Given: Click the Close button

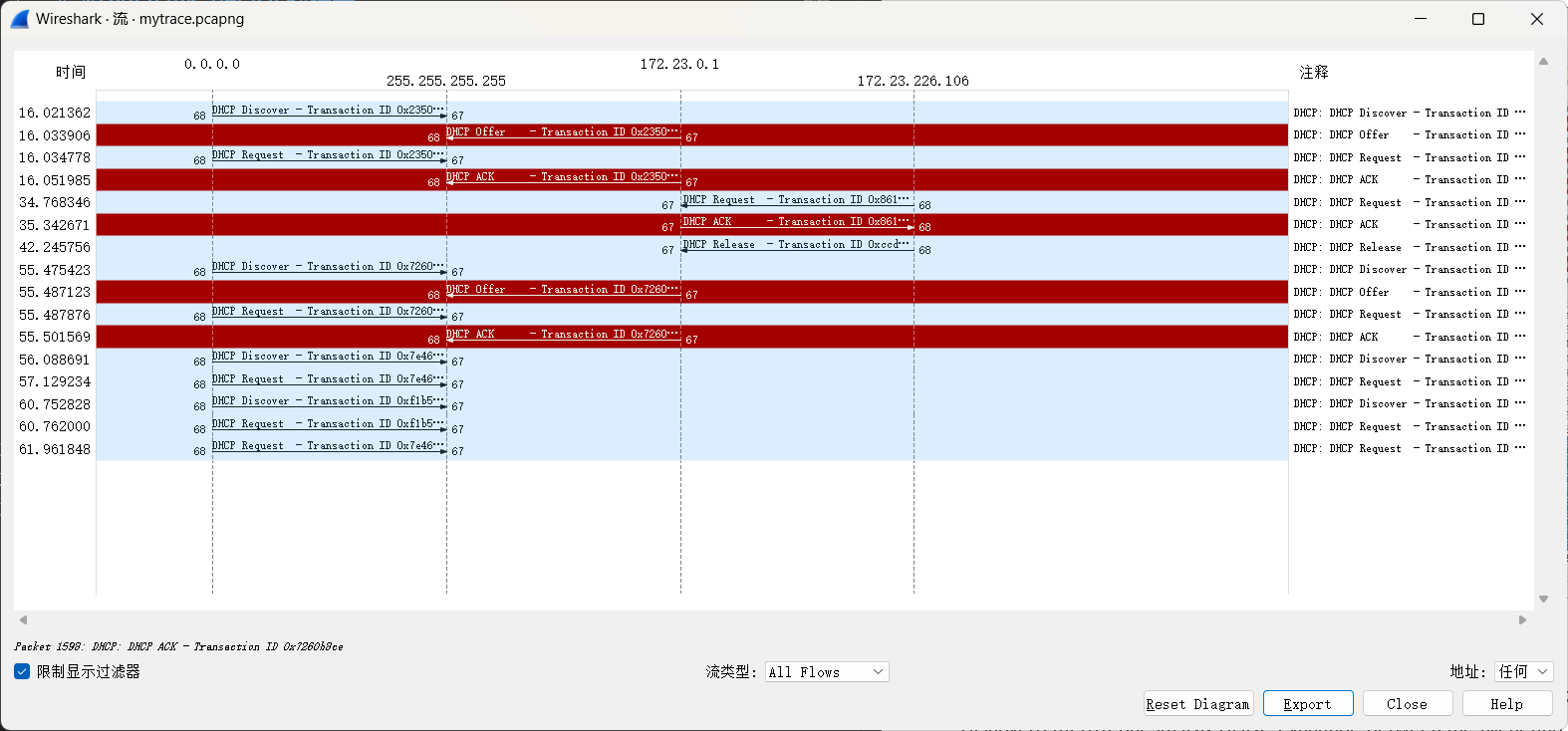Looking at the screenshot, I should tap(1407, 703).
